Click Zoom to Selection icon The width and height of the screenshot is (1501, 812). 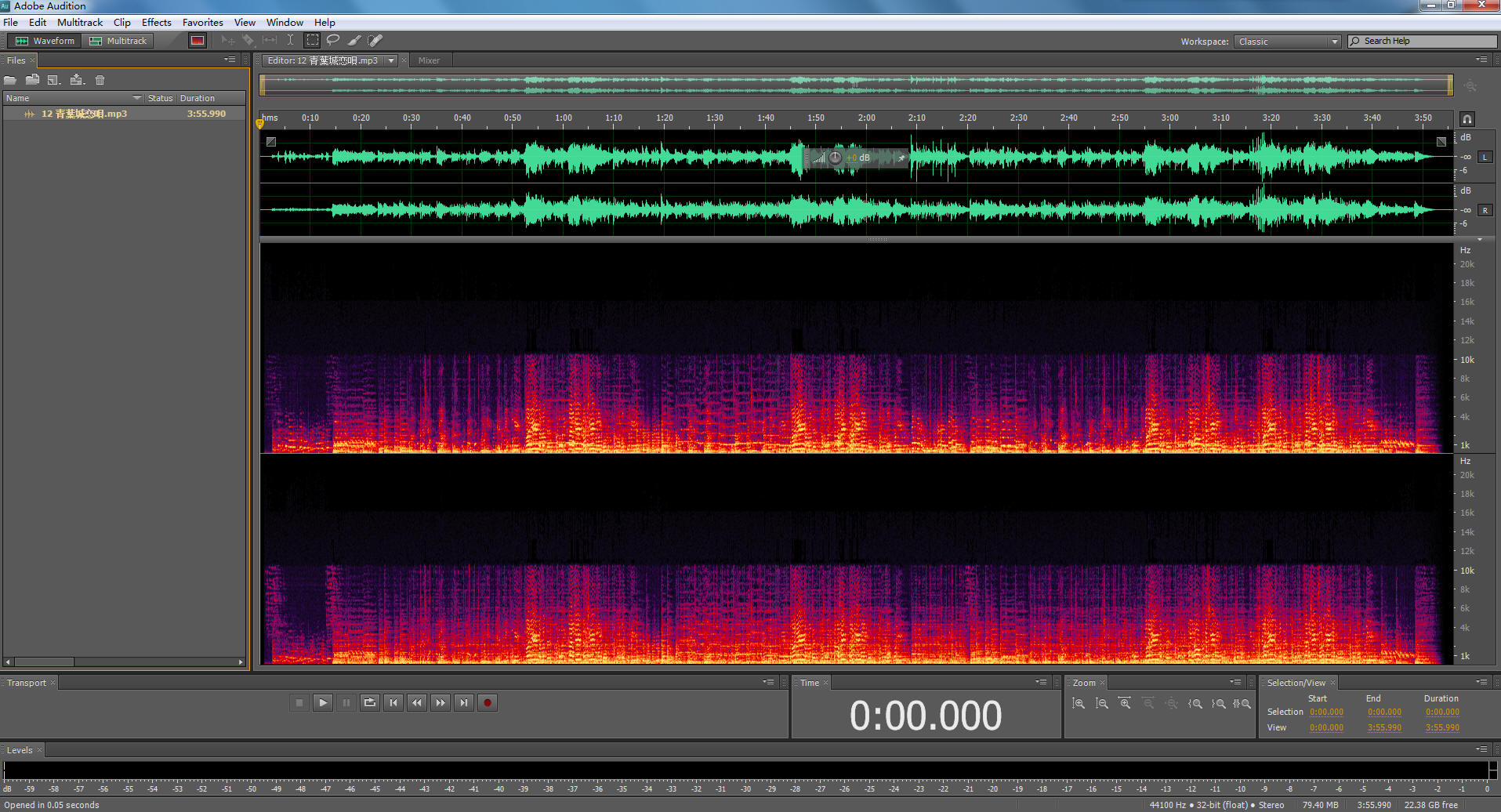pos(1242,704)
